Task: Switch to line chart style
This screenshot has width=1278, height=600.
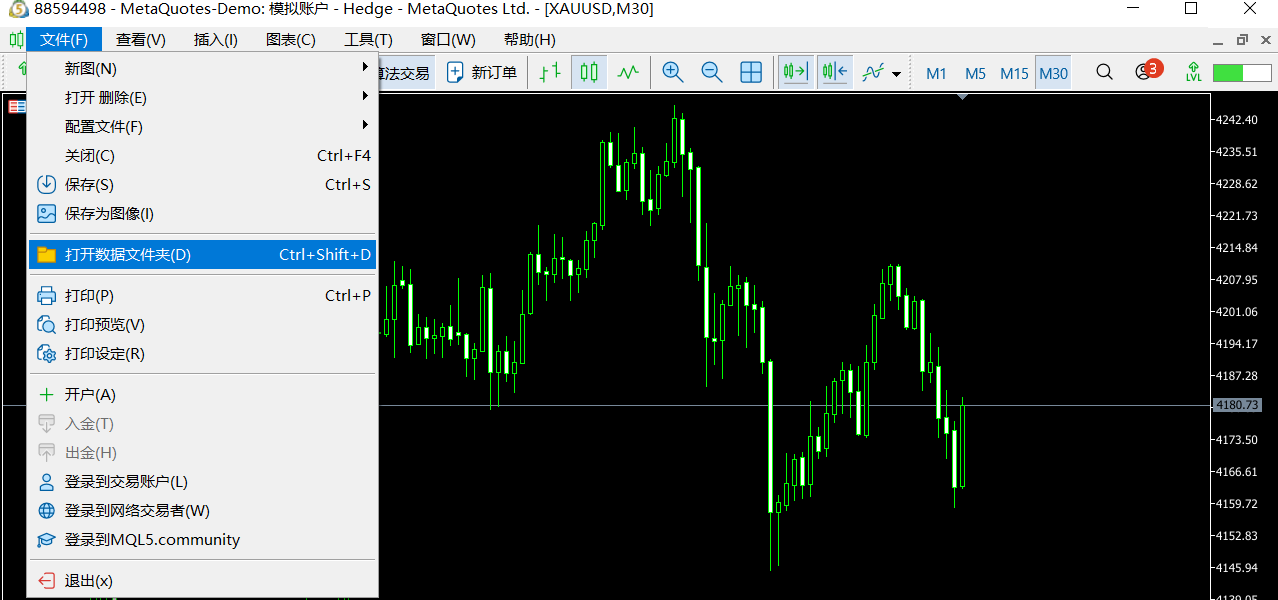Action: (x=628, y=73)
